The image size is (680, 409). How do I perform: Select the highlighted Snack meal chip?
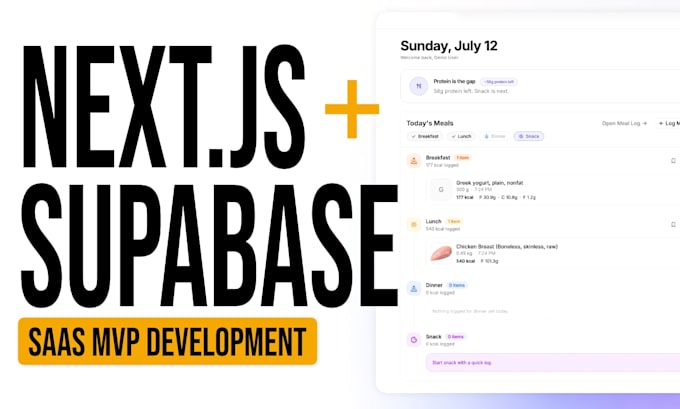pos(529,136)
